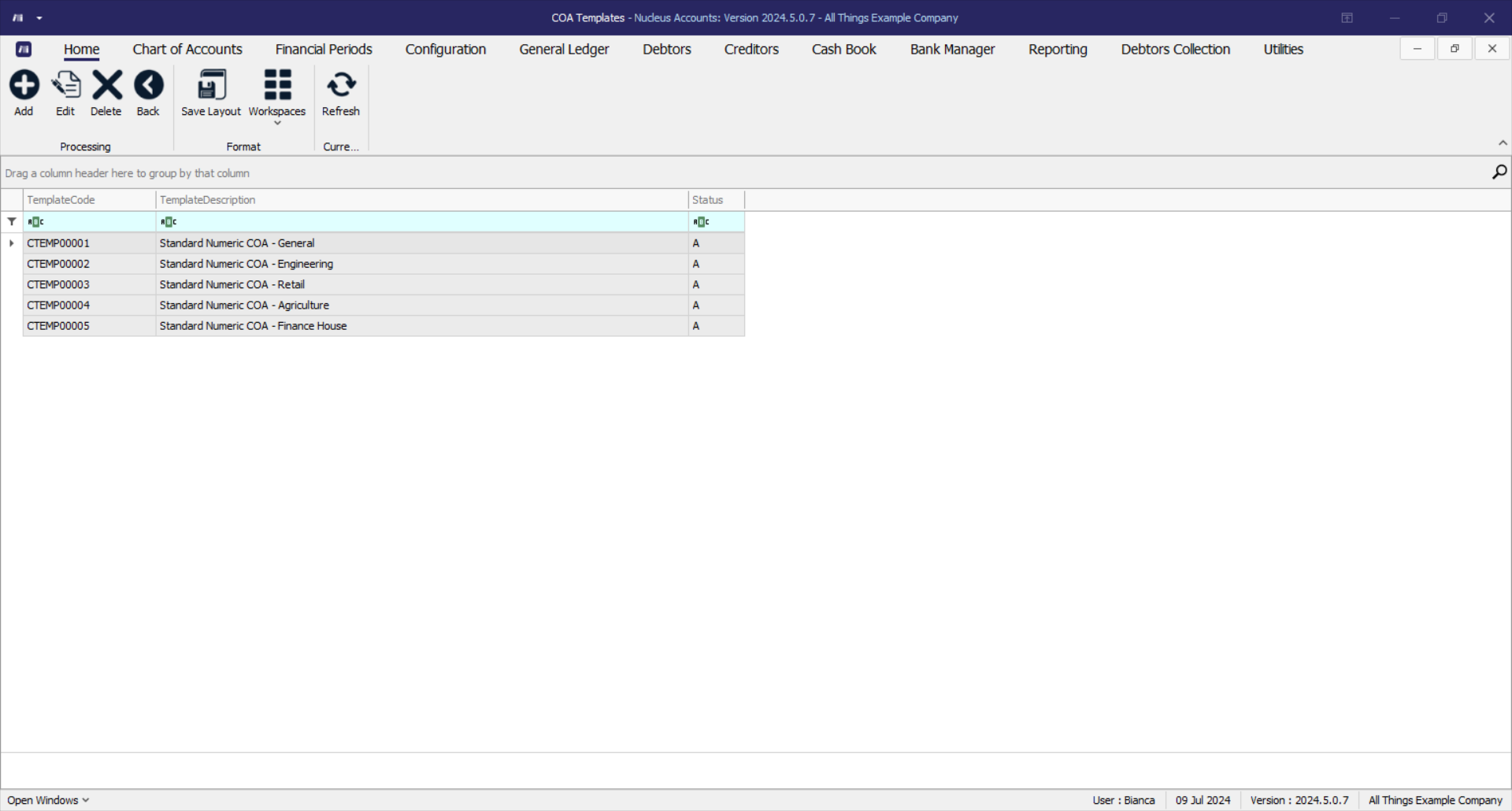This screenshot has height=811, width=1512.
Task: Click the filter funnel icon in grid
Action: pos(12,222)
